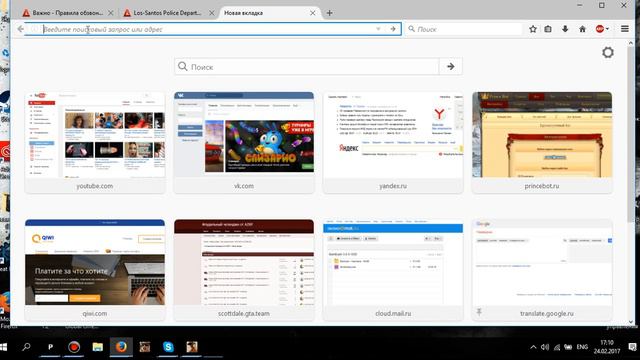Screen dimensions: 640x360
Task: Open File Explorer from the taskbar
Action: pos(98,347)
